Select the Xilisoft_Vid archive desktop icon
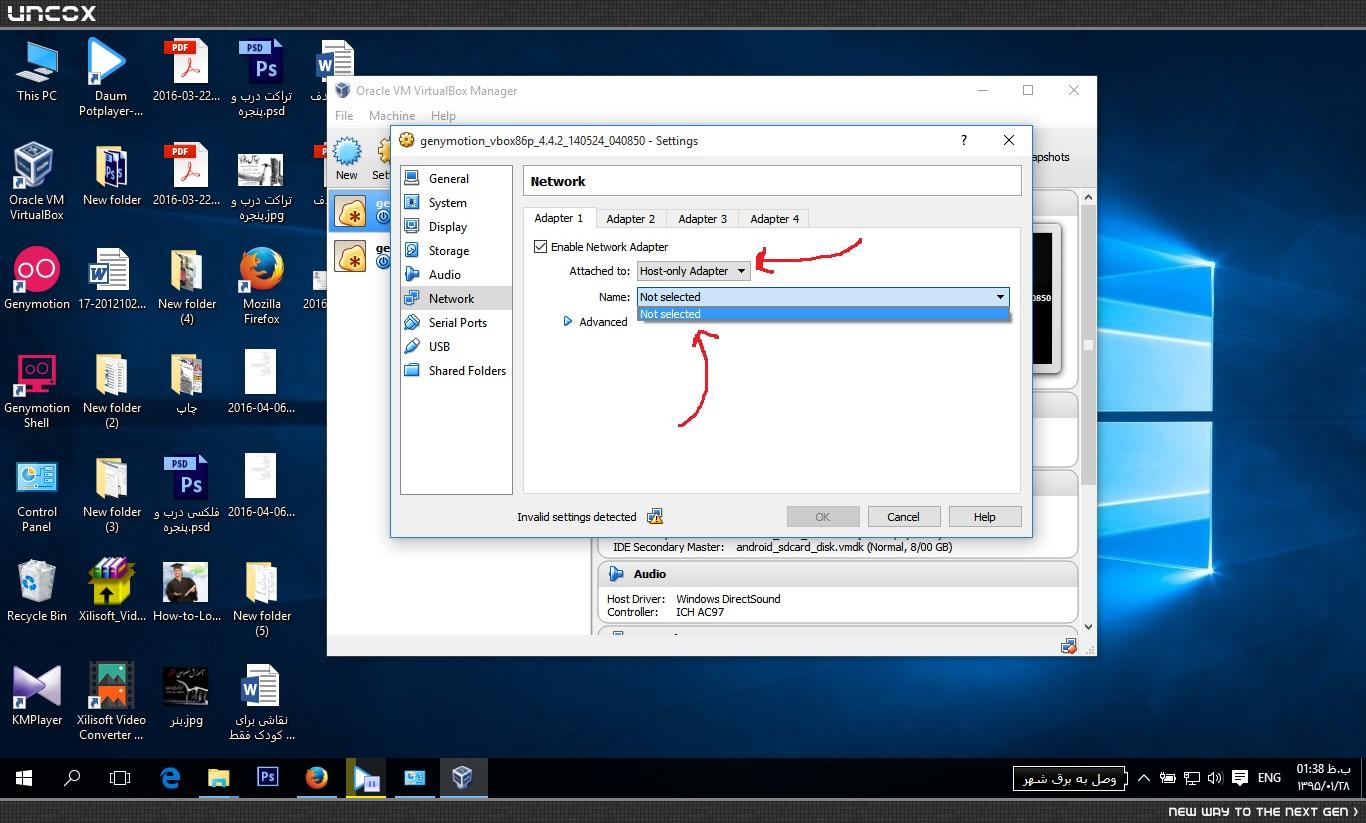The height and width of the screenshot is (823, 1366). tap(111, 592)
